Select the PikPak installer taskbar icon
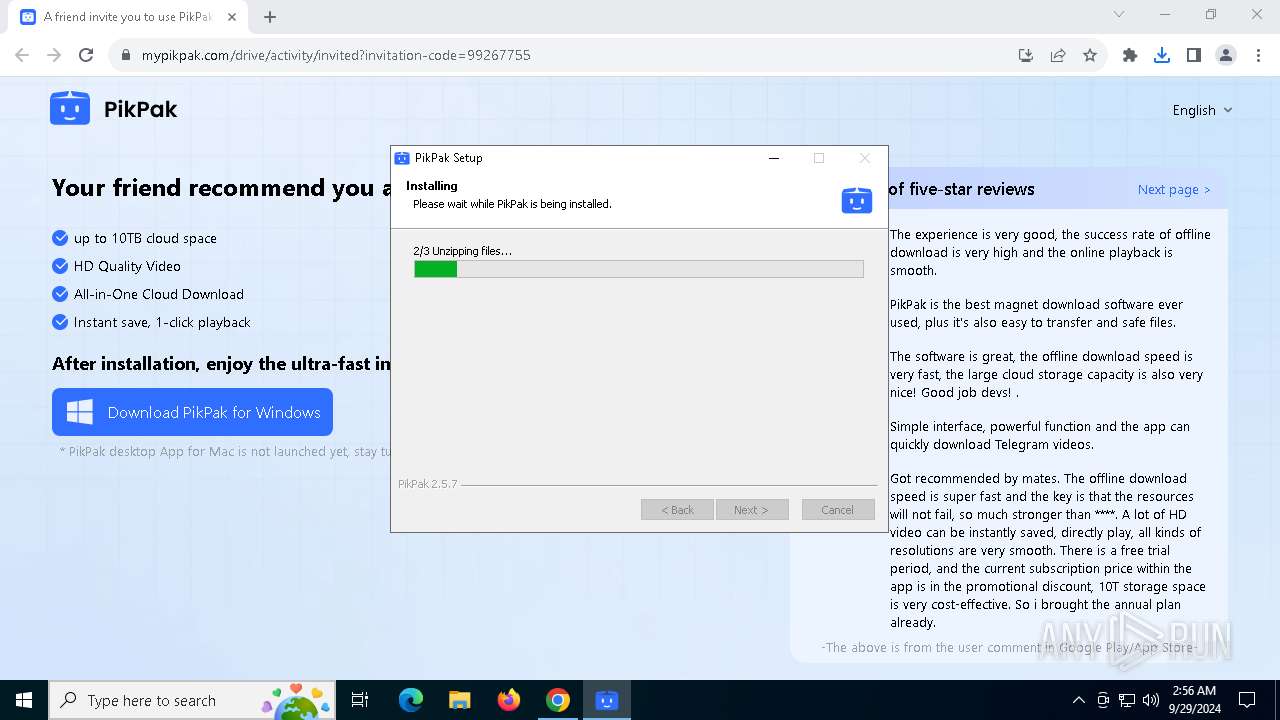Image resolution: width=1280 pixels, height=720 pixels. (607, 700)
